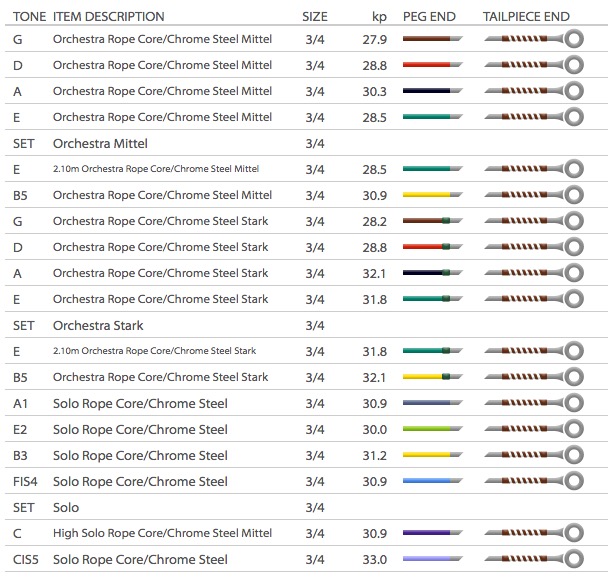Click the kp column header

click(379, 17)
